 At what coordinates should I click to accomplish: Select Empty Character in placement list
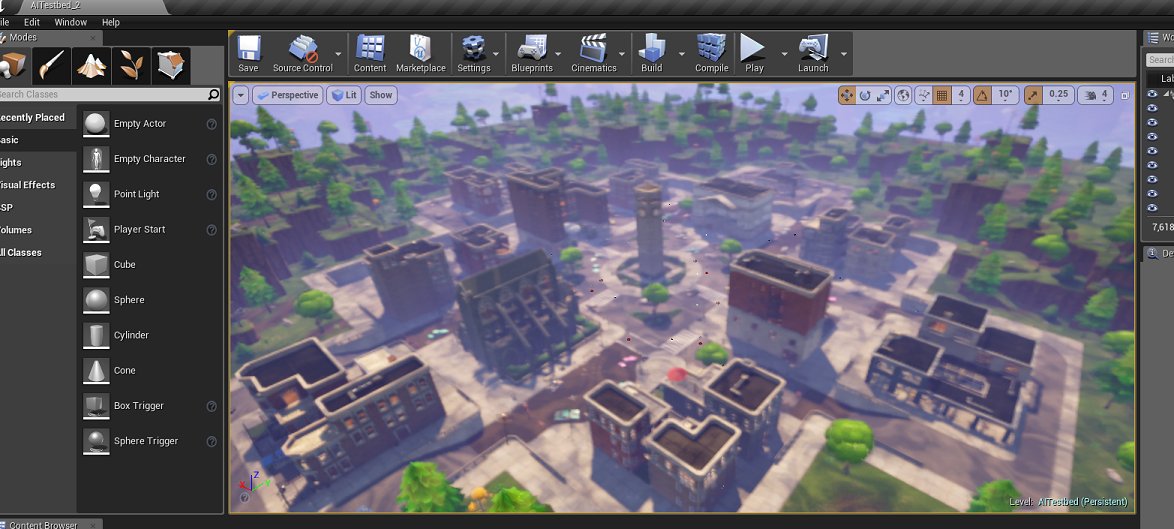(x=150, y=159)
